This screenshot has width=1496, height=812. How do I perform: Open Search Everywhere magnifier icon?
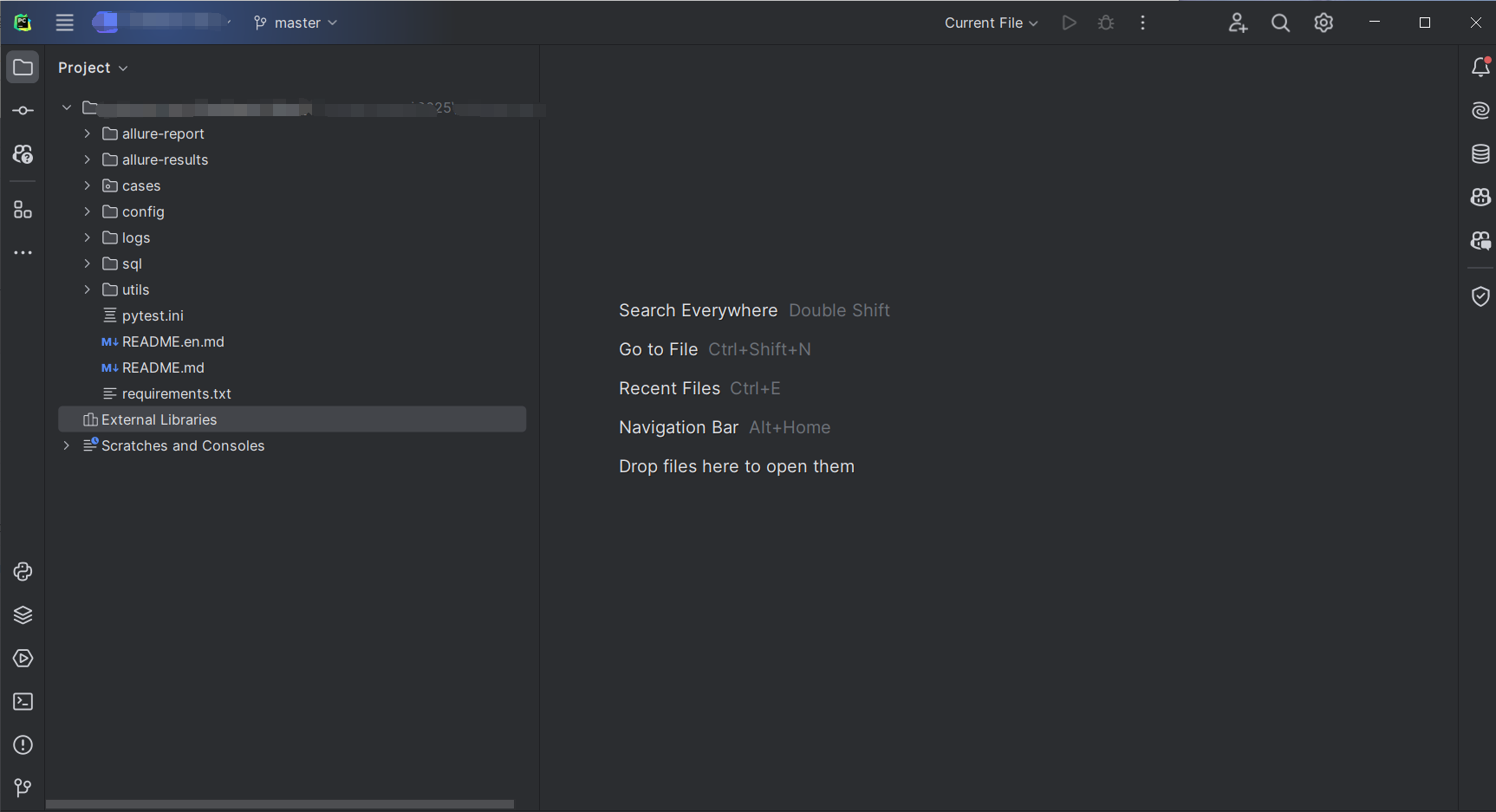pos(1280,23)
